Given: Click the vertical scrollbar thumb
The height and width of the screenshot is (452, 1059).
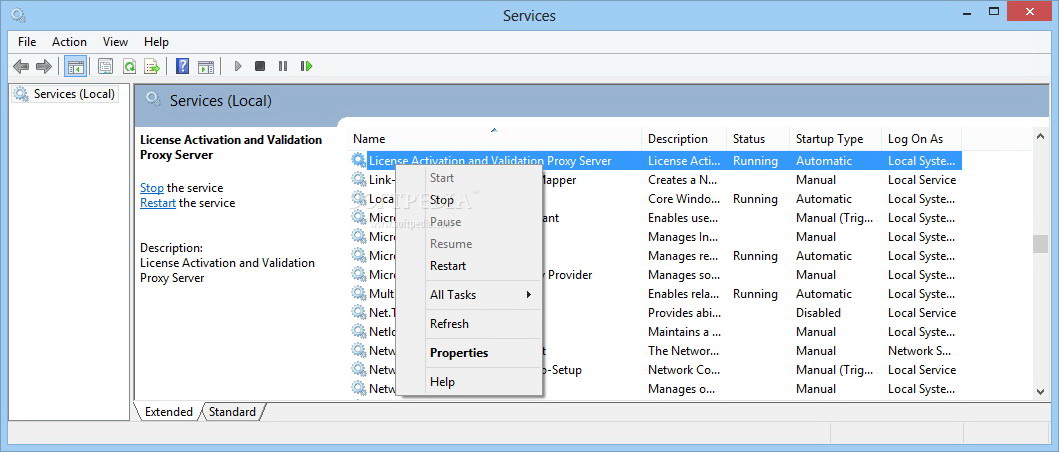Looking at the screenshot, I should pyautogui.click(x=1040, y=244).
